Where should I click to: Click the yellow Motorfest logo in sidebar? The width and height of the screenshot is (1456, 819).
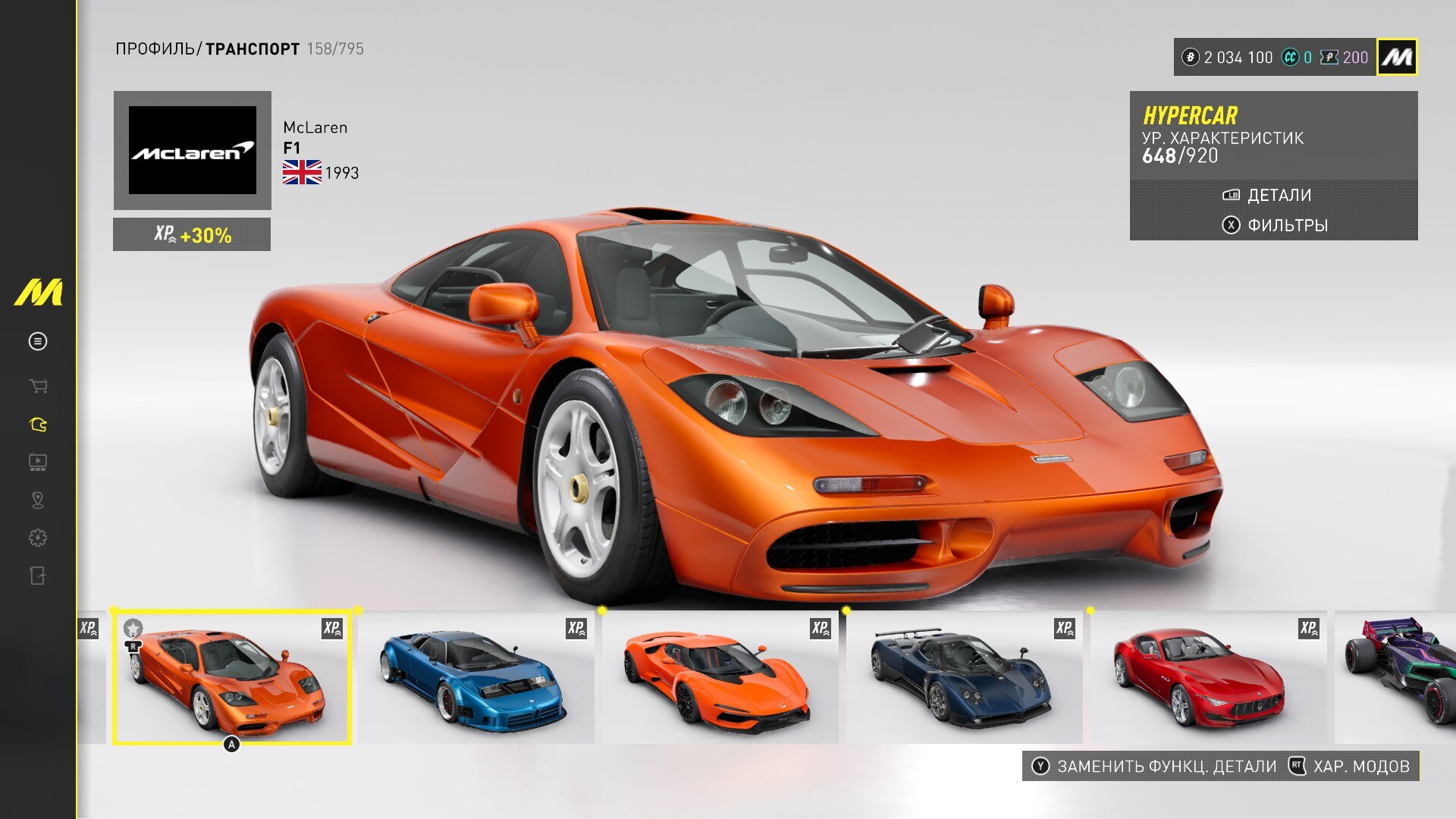38,293
